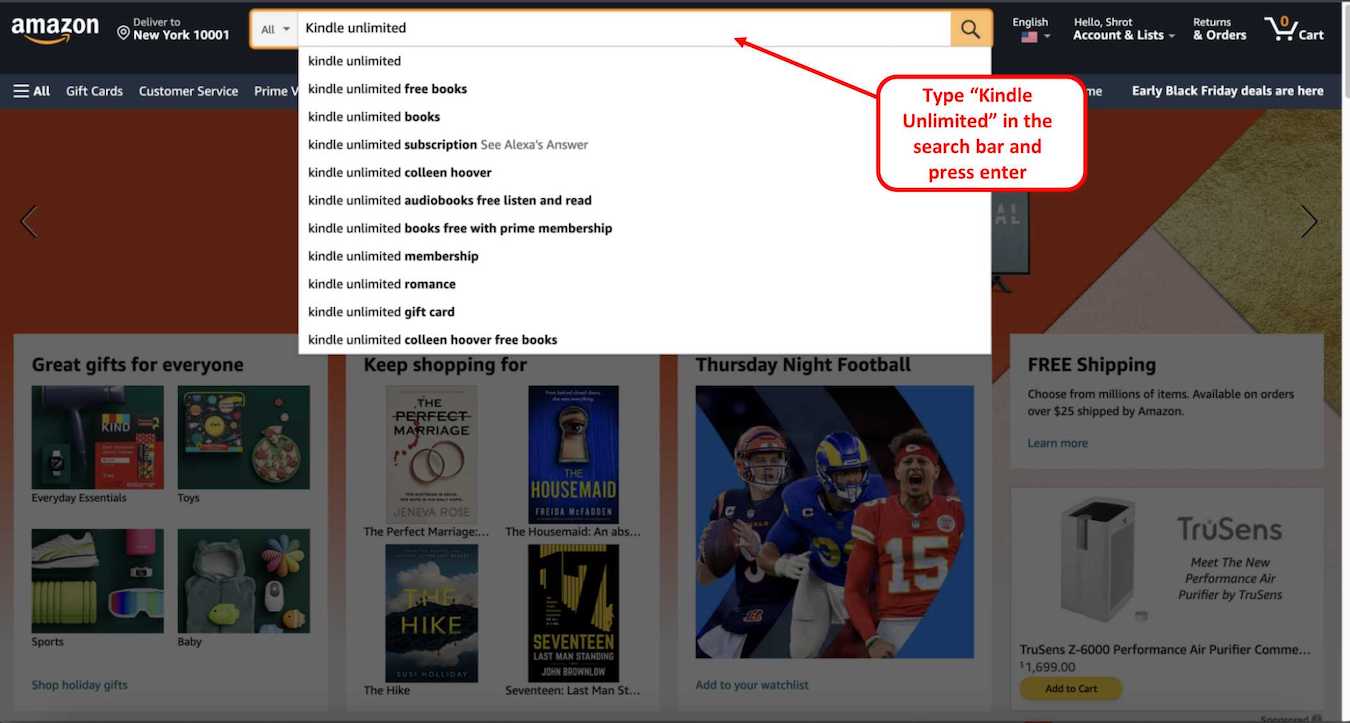1350x723 pixels.
Task: Click Deliver to New York 10001
Action: pos(174,29)
